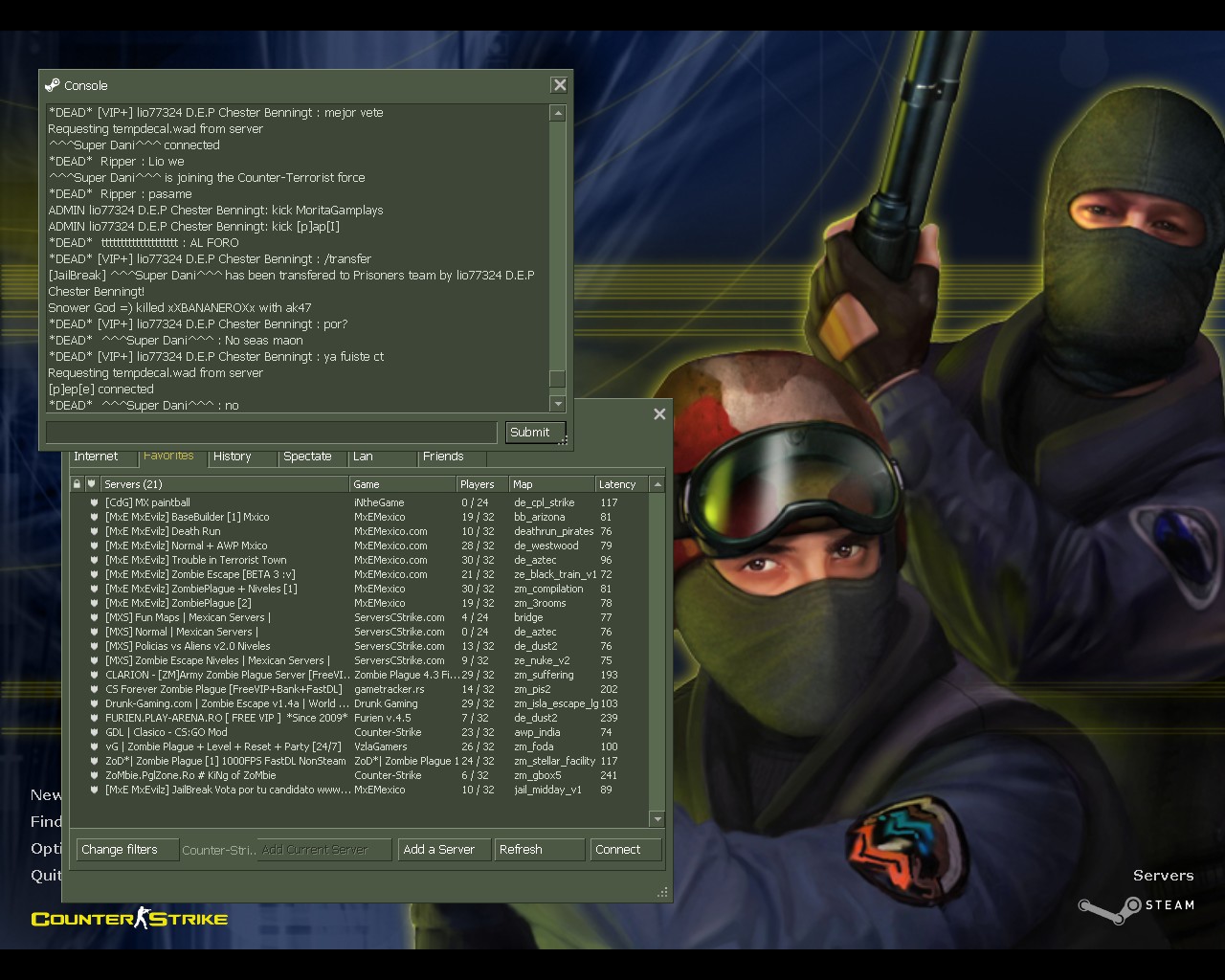Image resolution: width=1225 pixels, height=980 pixels.
Task: Click the iNtheGame game cell
Action: coord(379,502)
